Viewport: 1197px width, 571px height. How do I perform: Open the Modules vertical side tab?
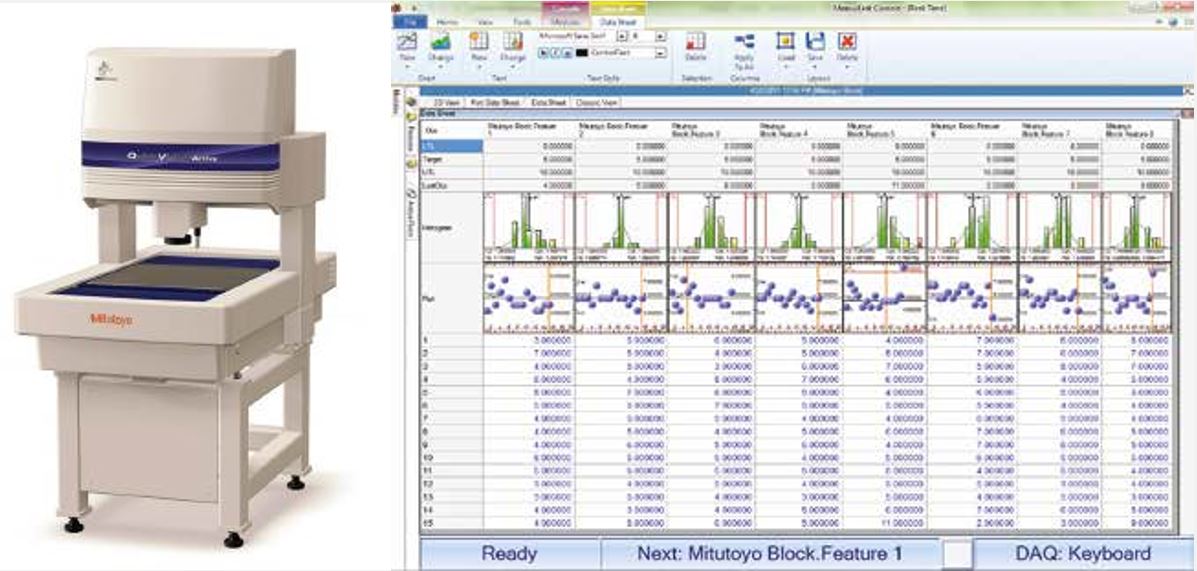point(397,101)
